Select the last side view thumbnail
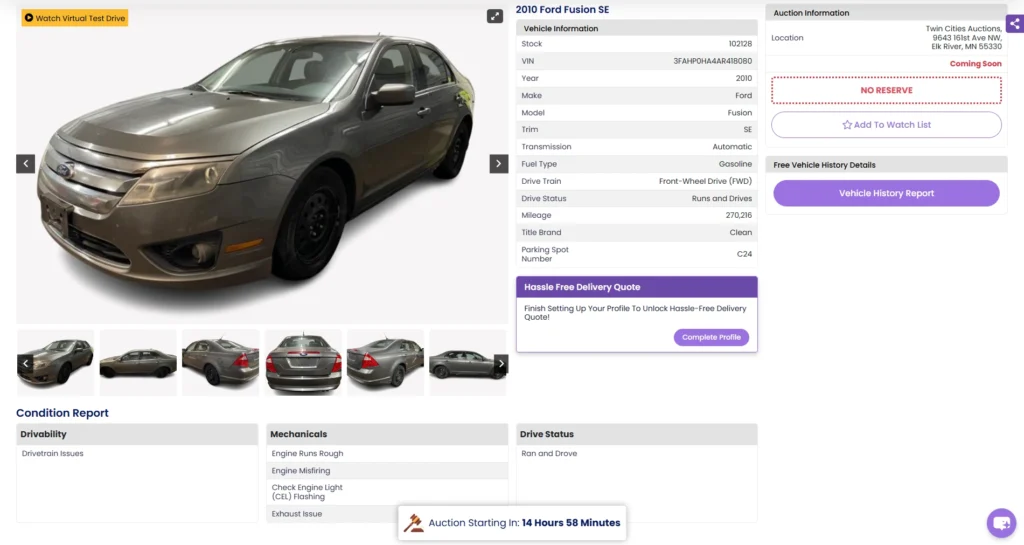 tap(467, 363)
